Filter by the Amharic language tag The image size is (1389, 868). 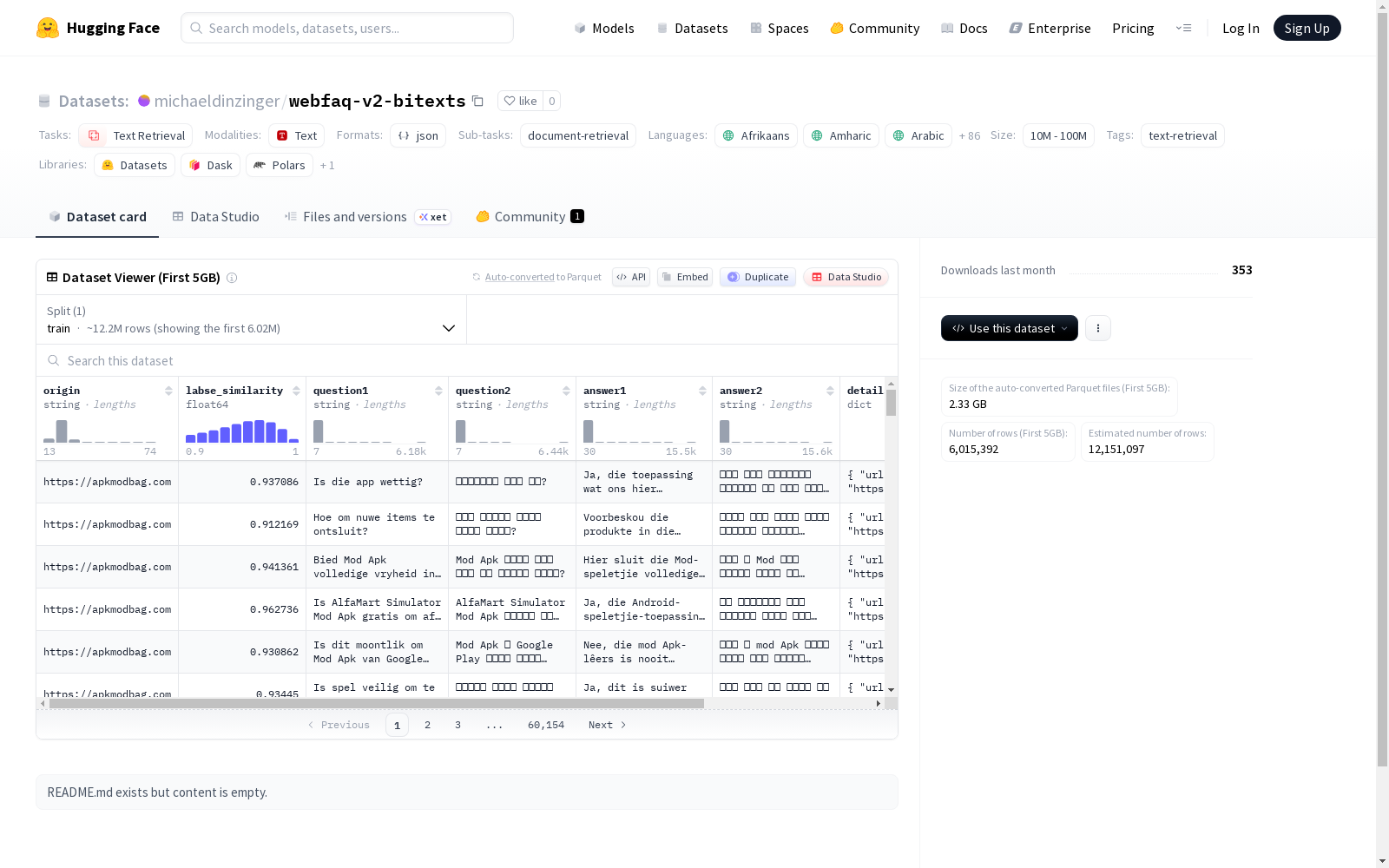point(840,135)
